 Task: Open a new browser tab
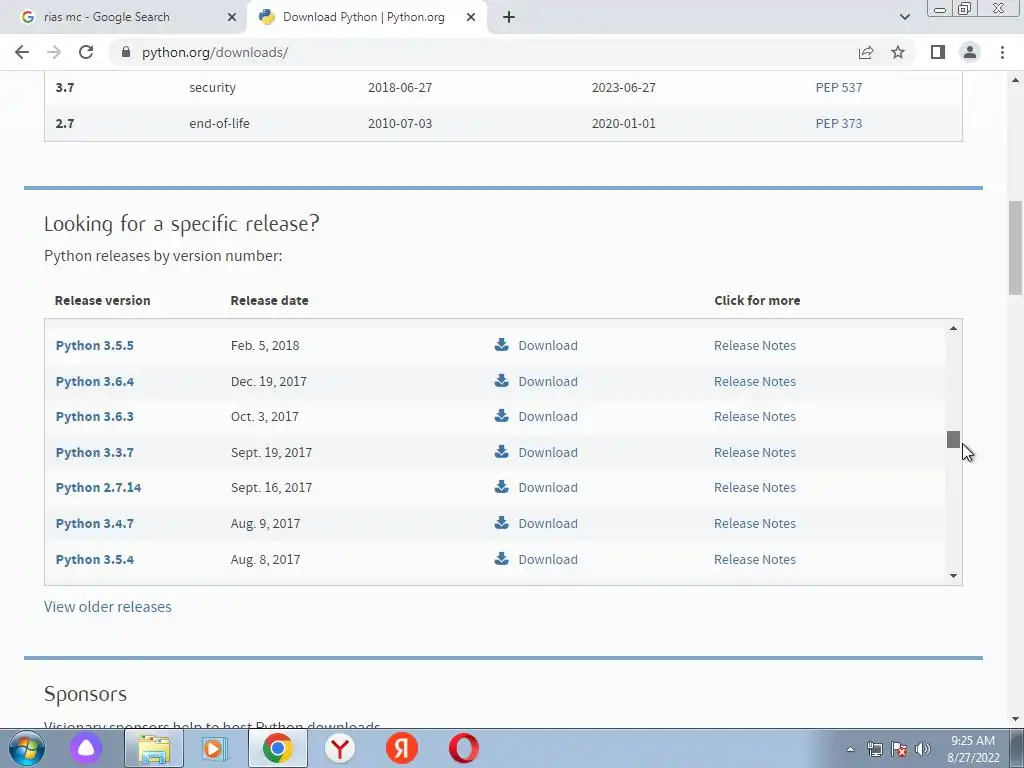pyautogui.click(x=509, y=17)
